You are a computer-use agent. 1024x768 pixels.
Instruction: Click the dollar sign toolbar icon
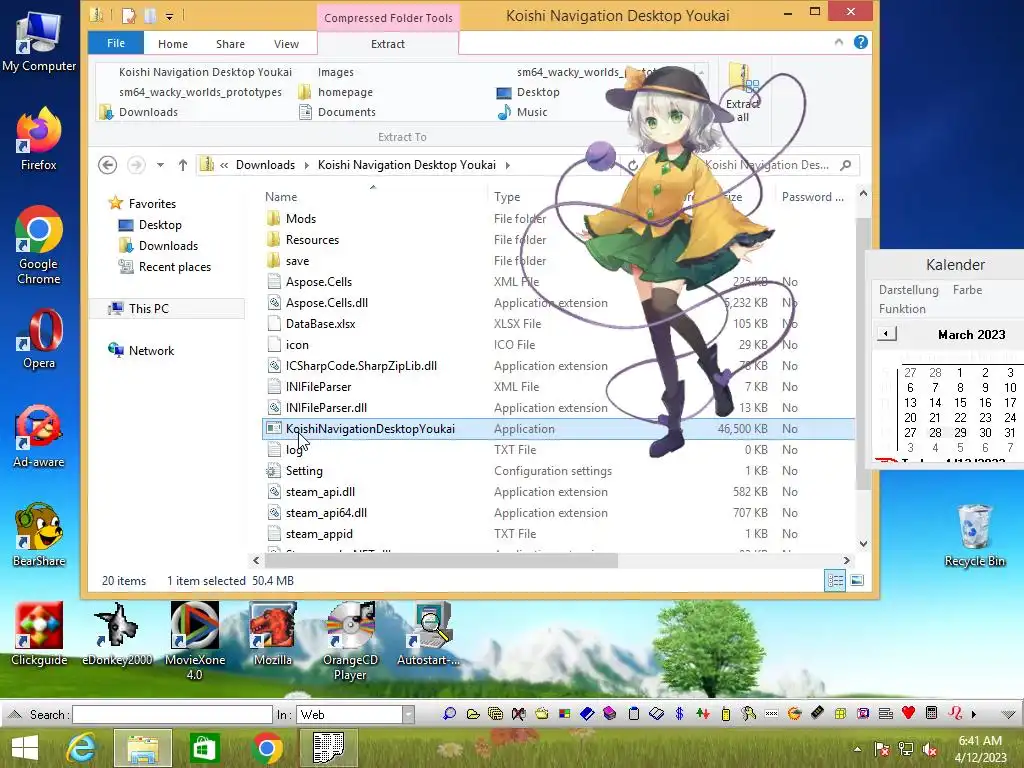coord(679,714)
